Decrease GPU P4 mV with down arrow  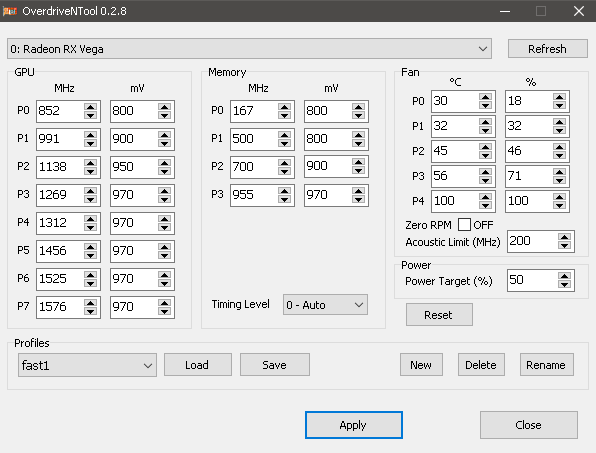[x=165, y=227]
